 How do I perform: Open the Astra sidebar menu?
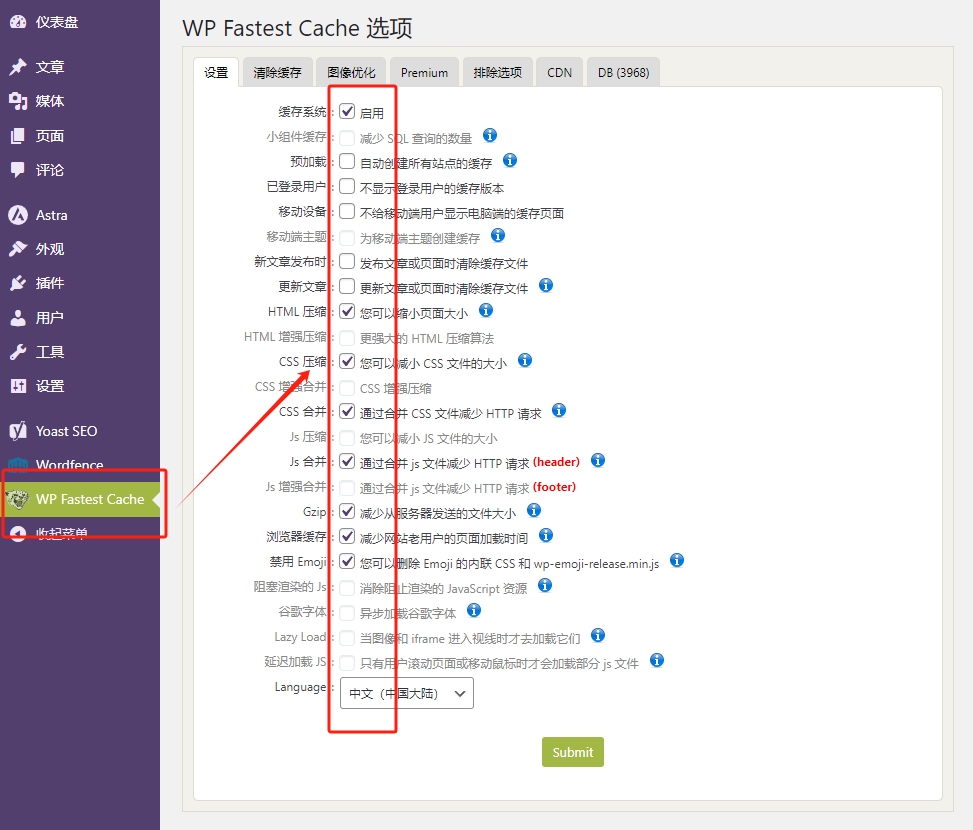click(80, 215)
